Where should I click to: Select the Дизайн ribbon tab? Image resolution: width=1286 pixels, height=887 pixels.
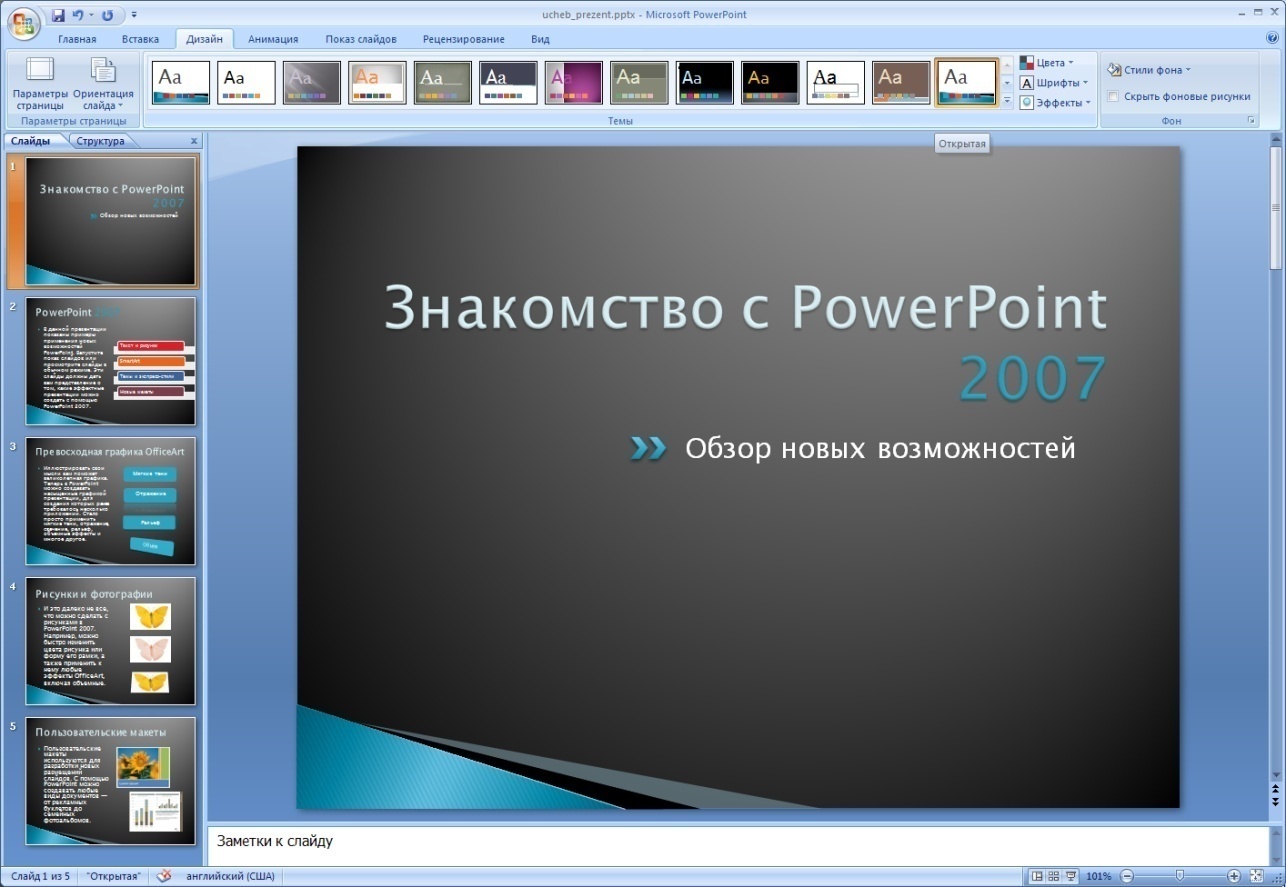tap(204, 39)
